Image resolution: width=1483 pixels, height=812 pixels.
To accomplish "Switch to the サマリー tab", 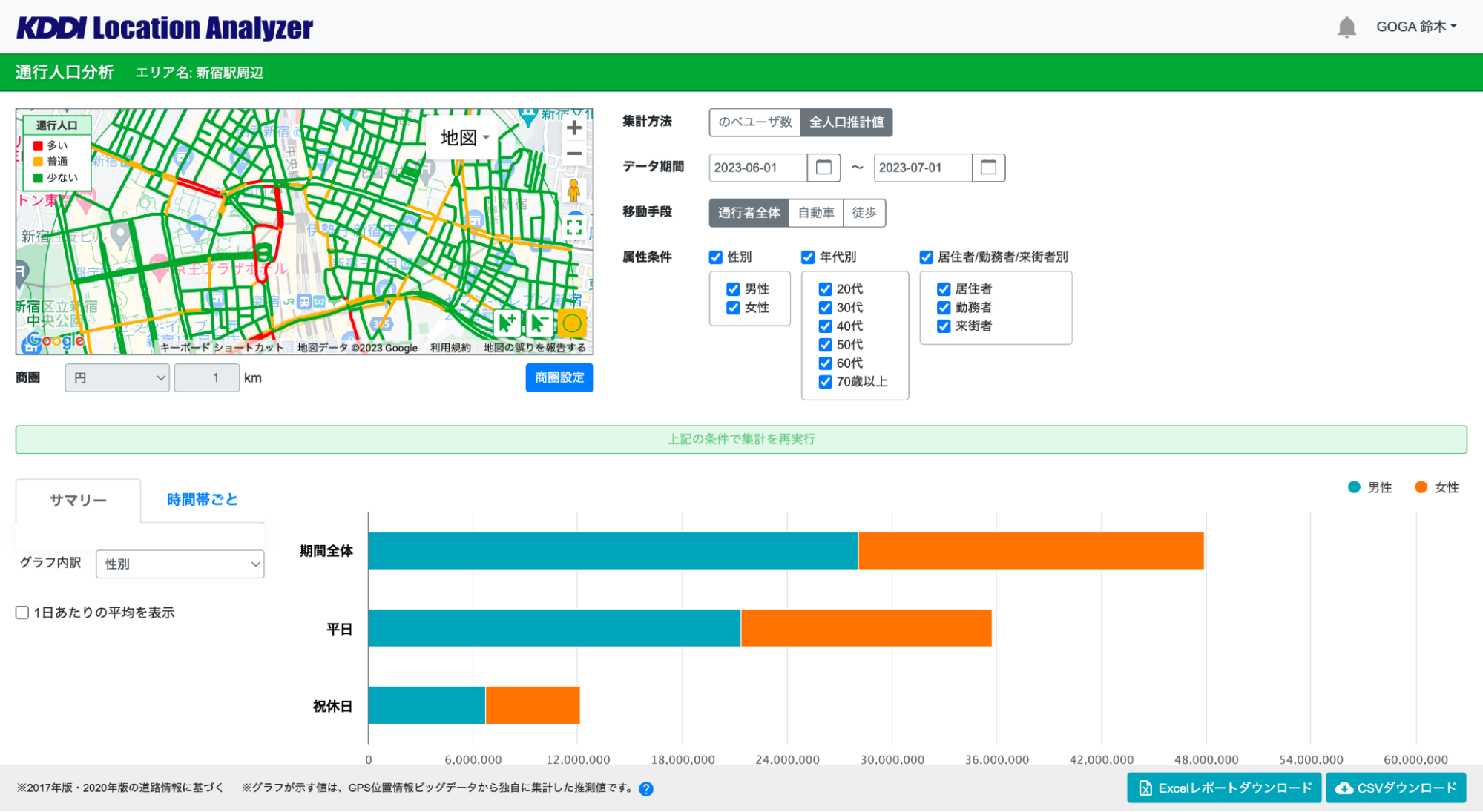I will point(78,501).
